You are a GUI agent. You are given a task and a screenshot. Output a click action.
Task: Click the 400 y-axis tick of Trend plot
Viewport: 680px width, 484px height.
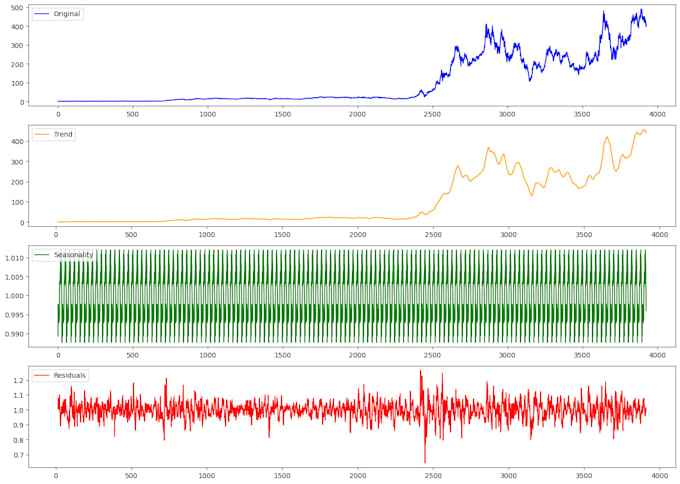click(18, 141)
